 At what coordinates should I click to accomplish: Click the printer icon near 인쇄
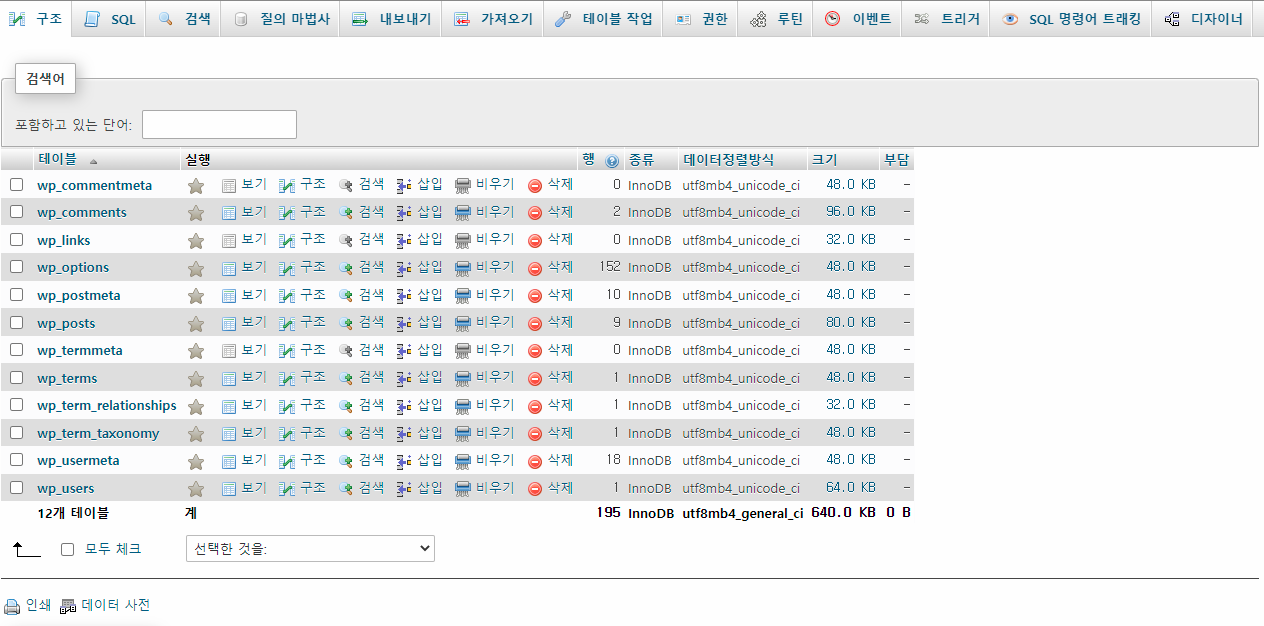coord(12,606)
